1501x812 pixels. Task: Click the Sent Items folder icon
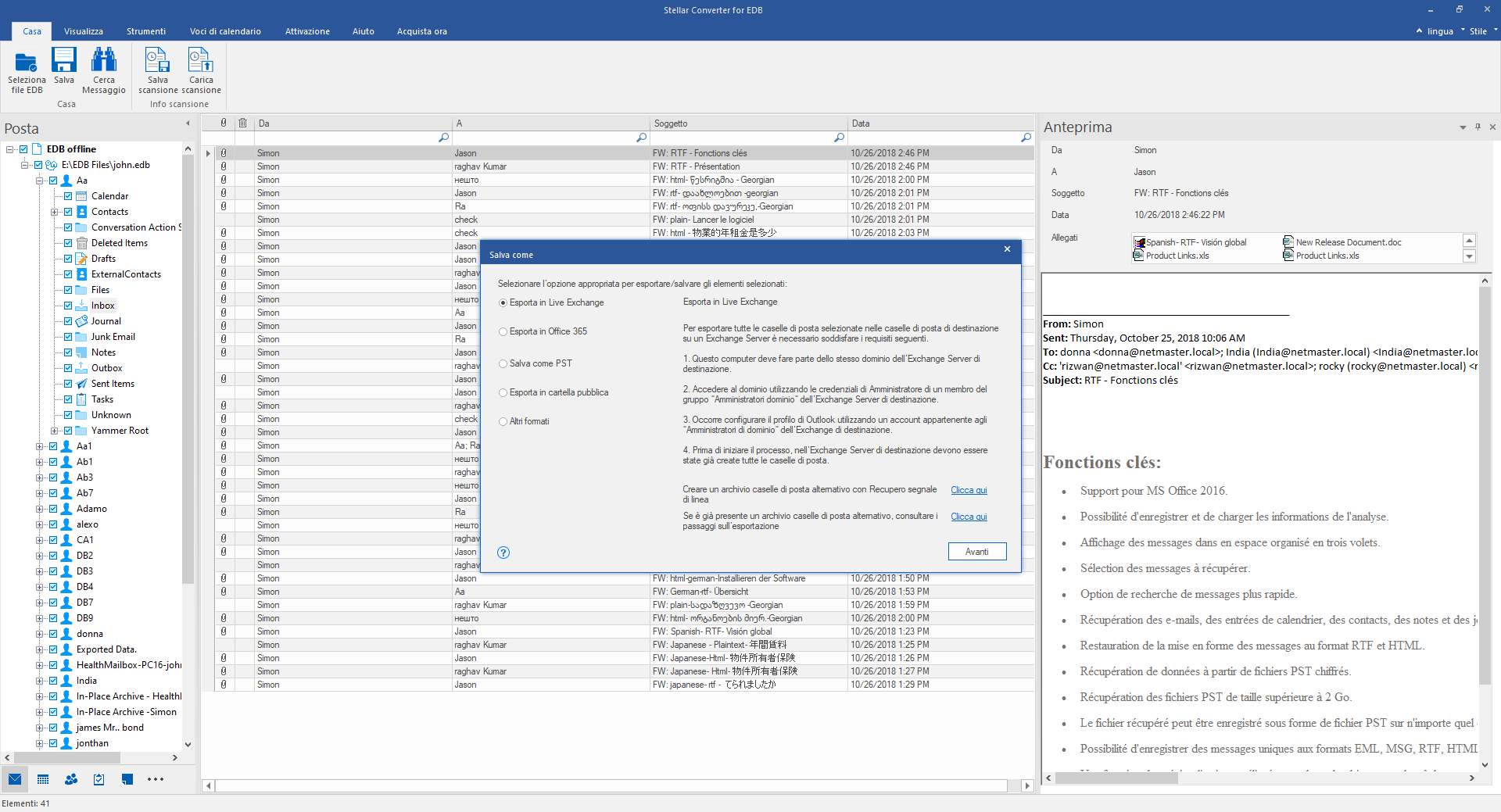[81, 384]
